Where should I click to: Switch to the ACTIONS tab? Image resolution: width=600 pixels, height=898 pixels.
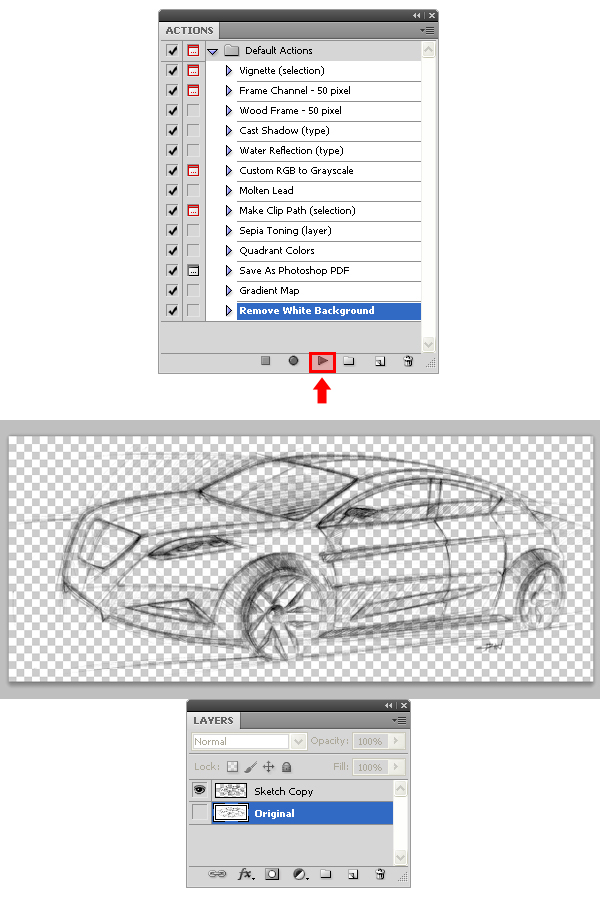coord(190,30)
